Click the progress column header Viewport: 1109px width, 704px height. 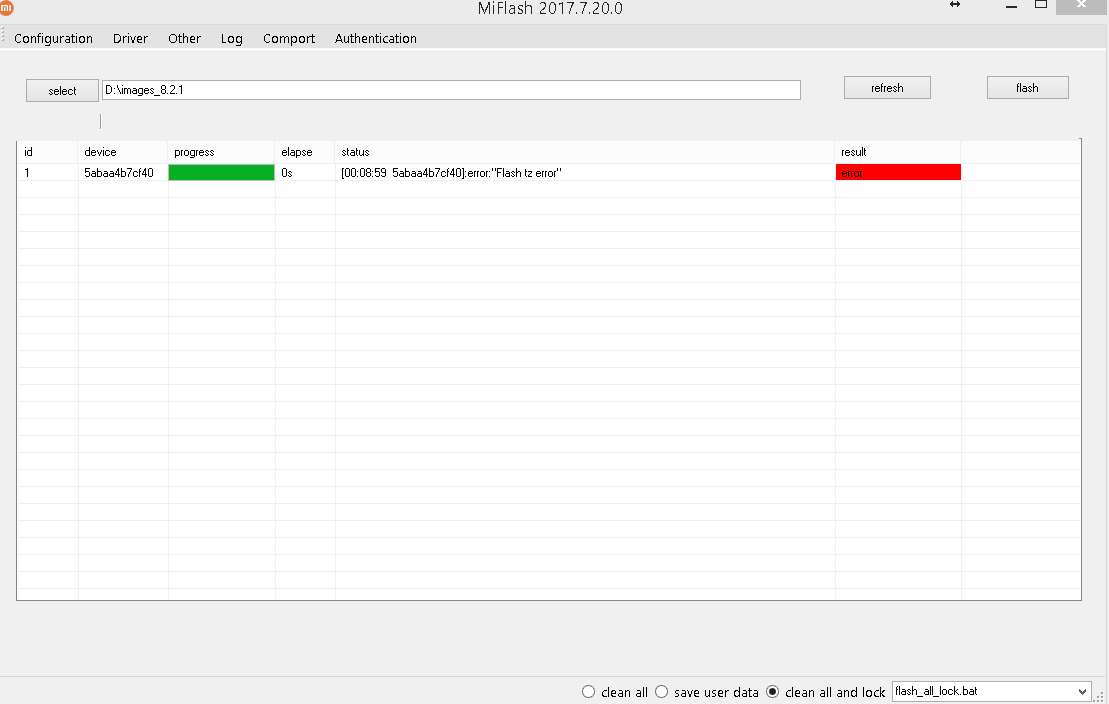coord(221,152)
